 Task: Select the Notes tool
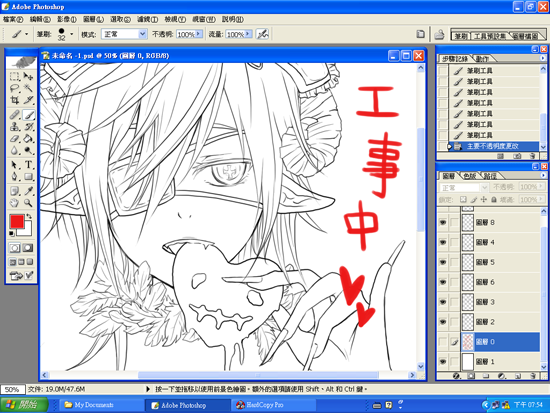point(14,191)
